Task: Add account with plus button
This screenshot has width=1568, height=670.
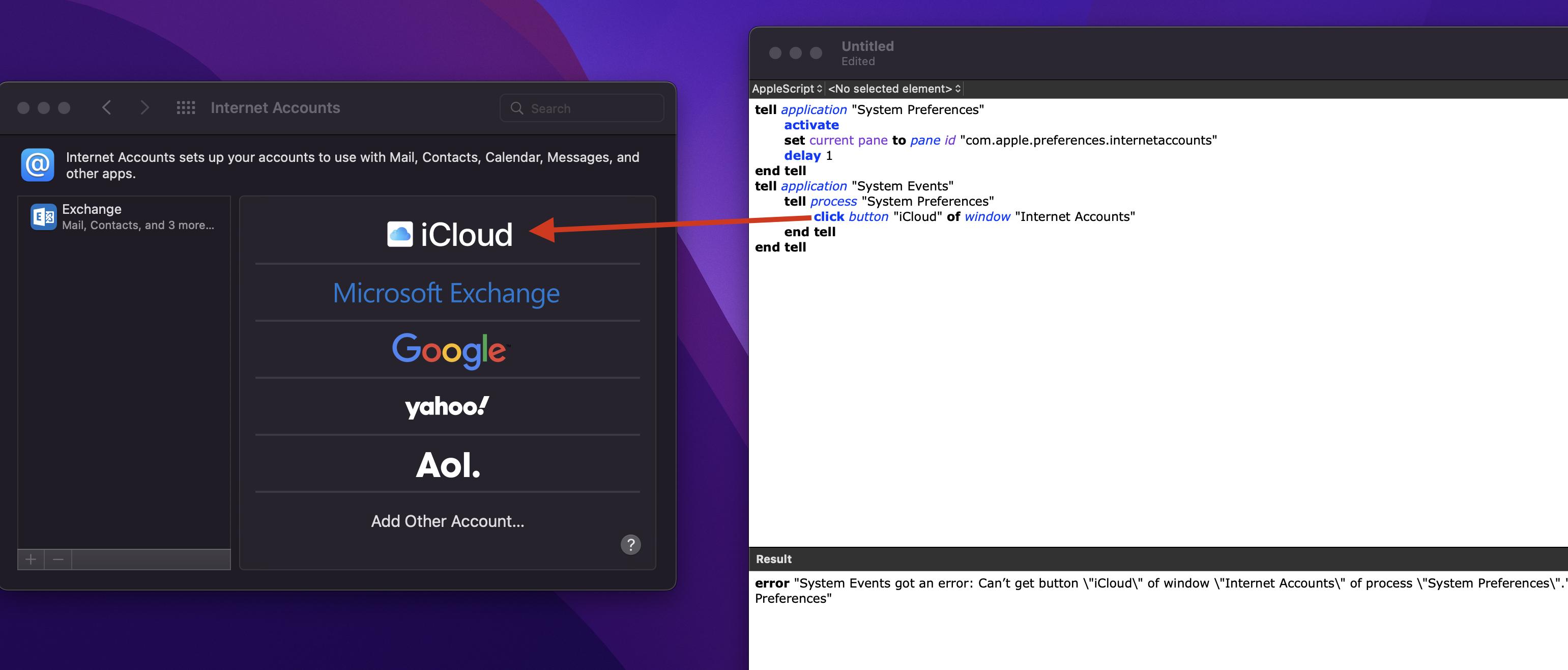Action: (x=31, y=559)
